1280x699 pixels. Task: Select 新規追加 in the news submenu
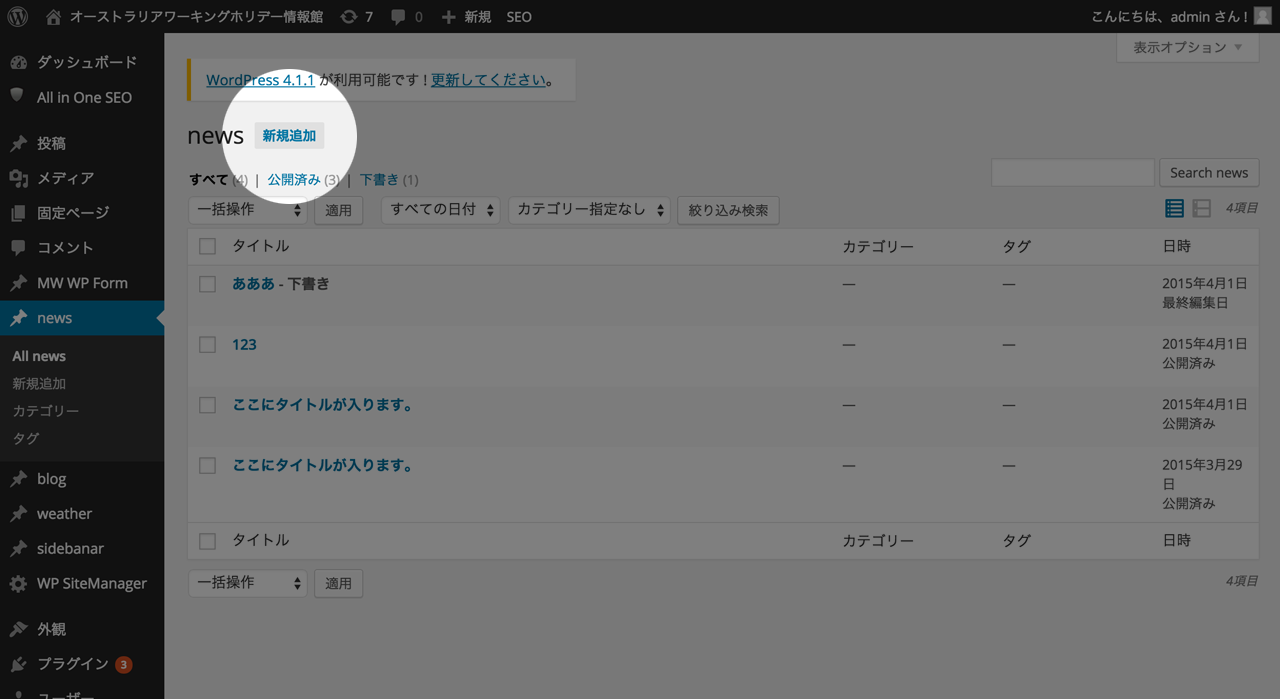coord(39,384)
